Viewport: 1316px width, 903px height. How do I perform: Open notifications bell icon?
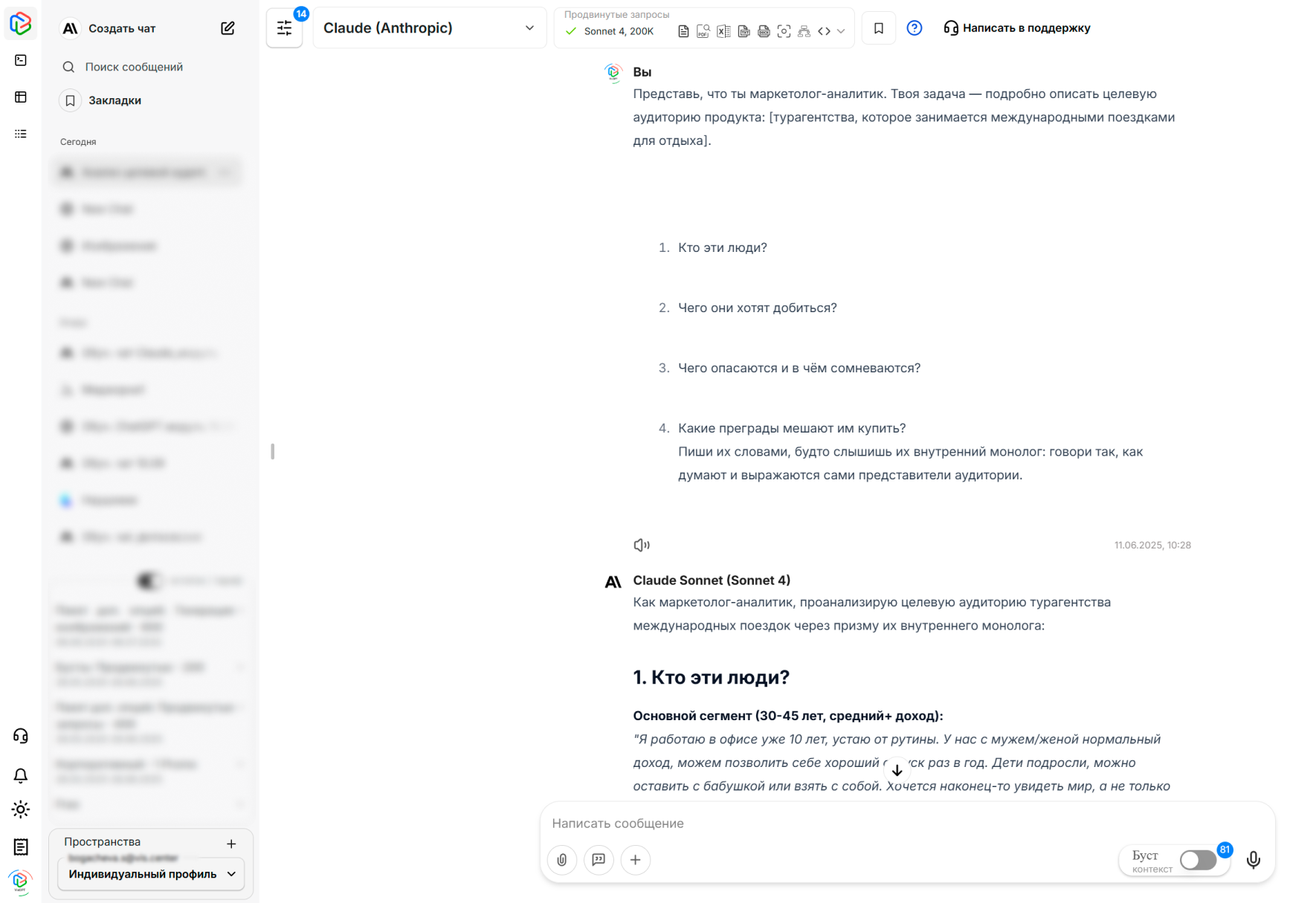click(21, 775)
